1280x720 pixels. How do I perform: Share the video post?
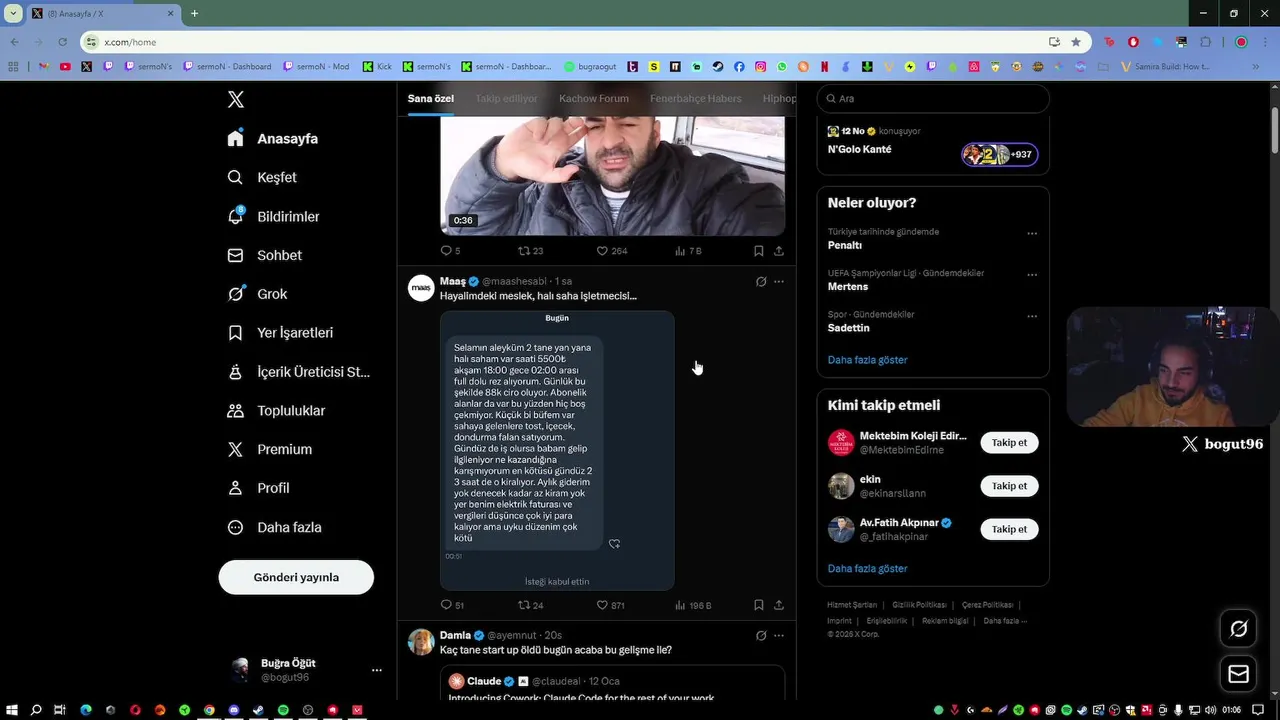pos(779,251)
